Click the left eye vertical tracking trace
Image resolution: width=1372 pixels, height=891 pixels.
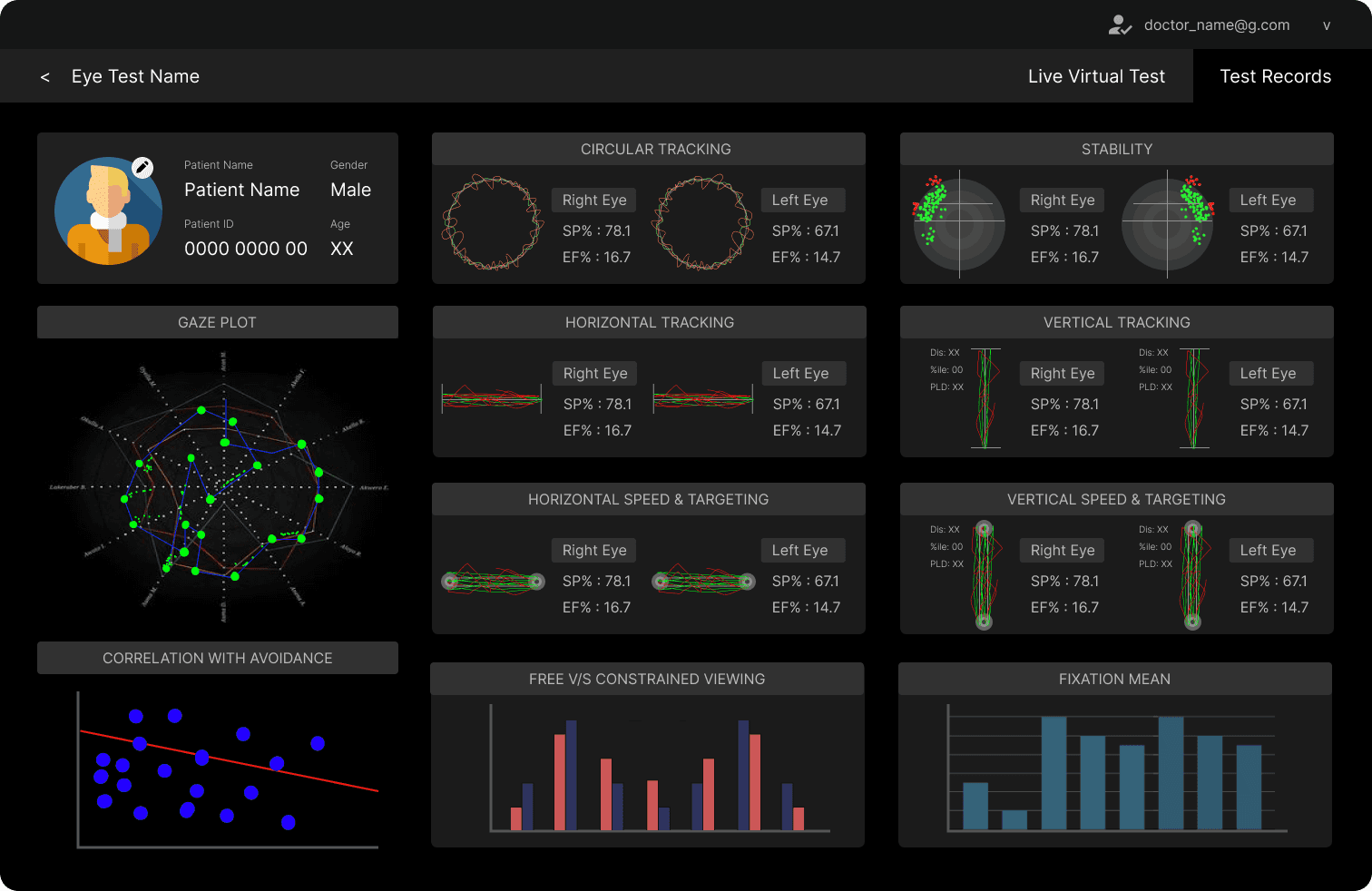pyautogui.click(x=1195, y=398)
